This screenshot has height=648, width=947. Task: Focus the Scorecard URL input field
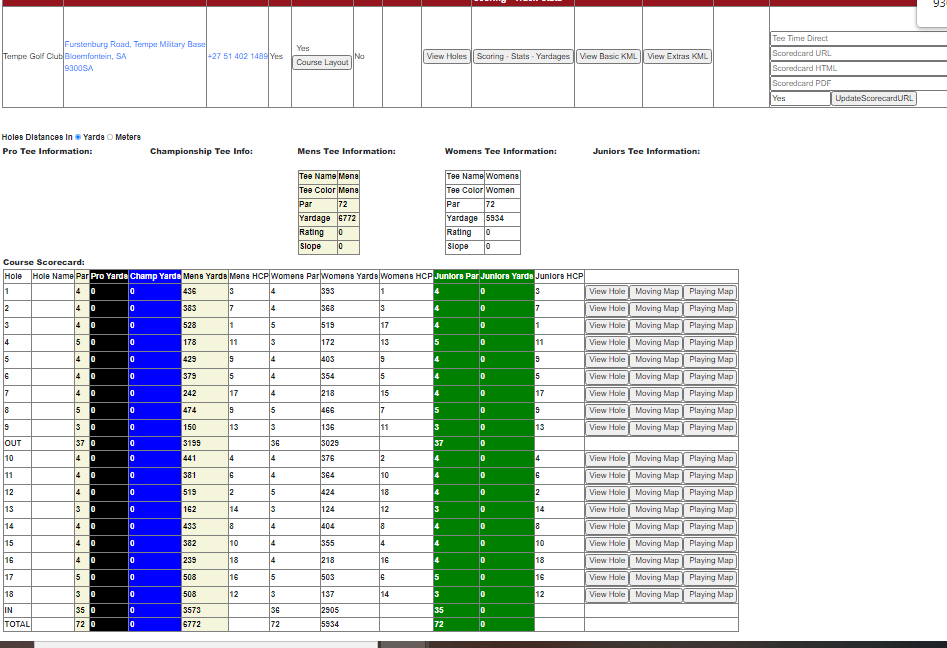pos(858,53)
